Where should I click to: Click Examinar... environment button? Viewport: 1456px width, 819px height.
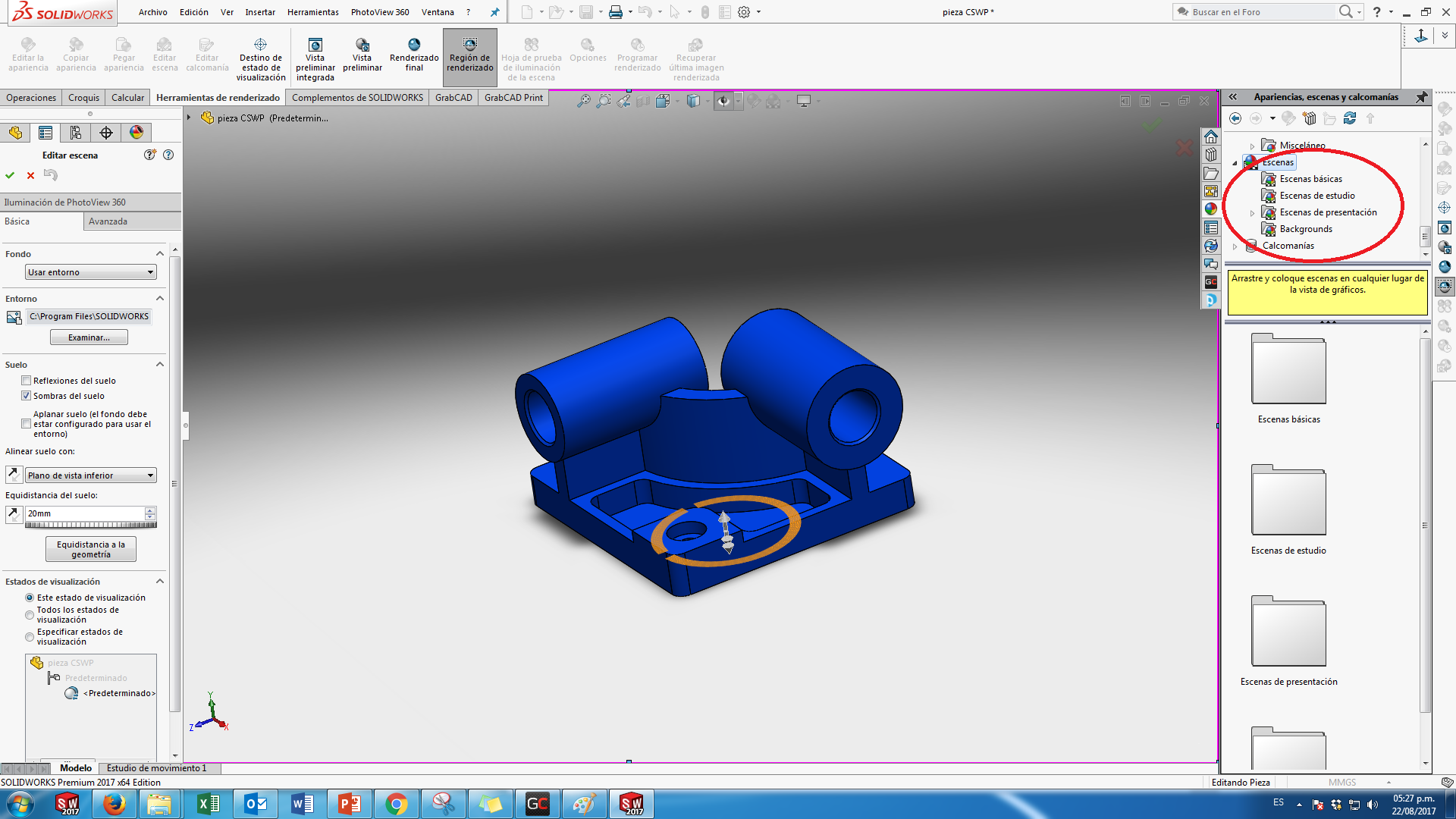pos(89,337)
